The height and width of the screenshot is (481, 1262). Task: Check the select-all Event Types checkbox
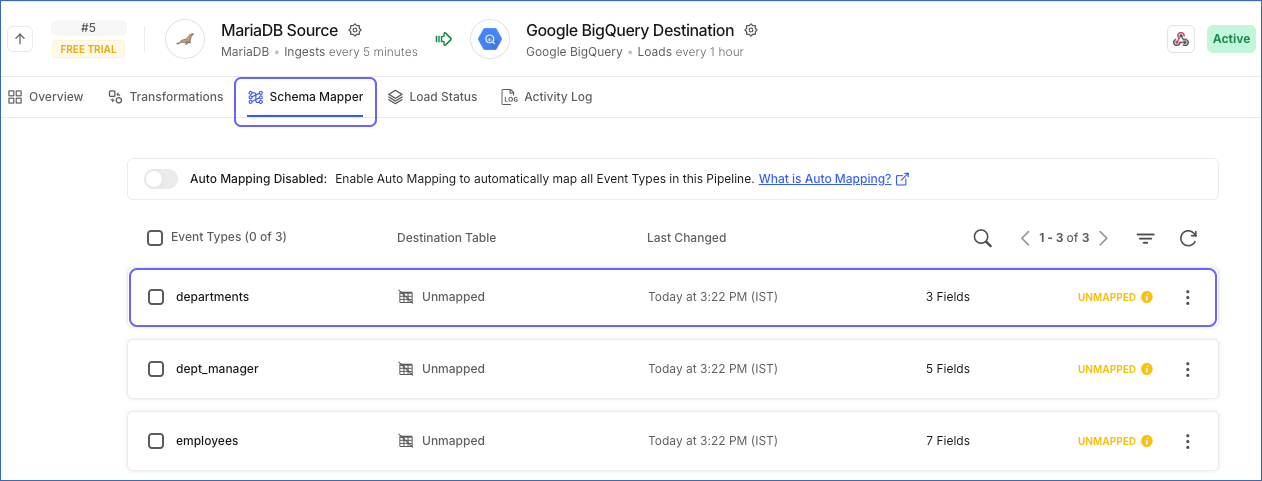click(x=155, y=238)
